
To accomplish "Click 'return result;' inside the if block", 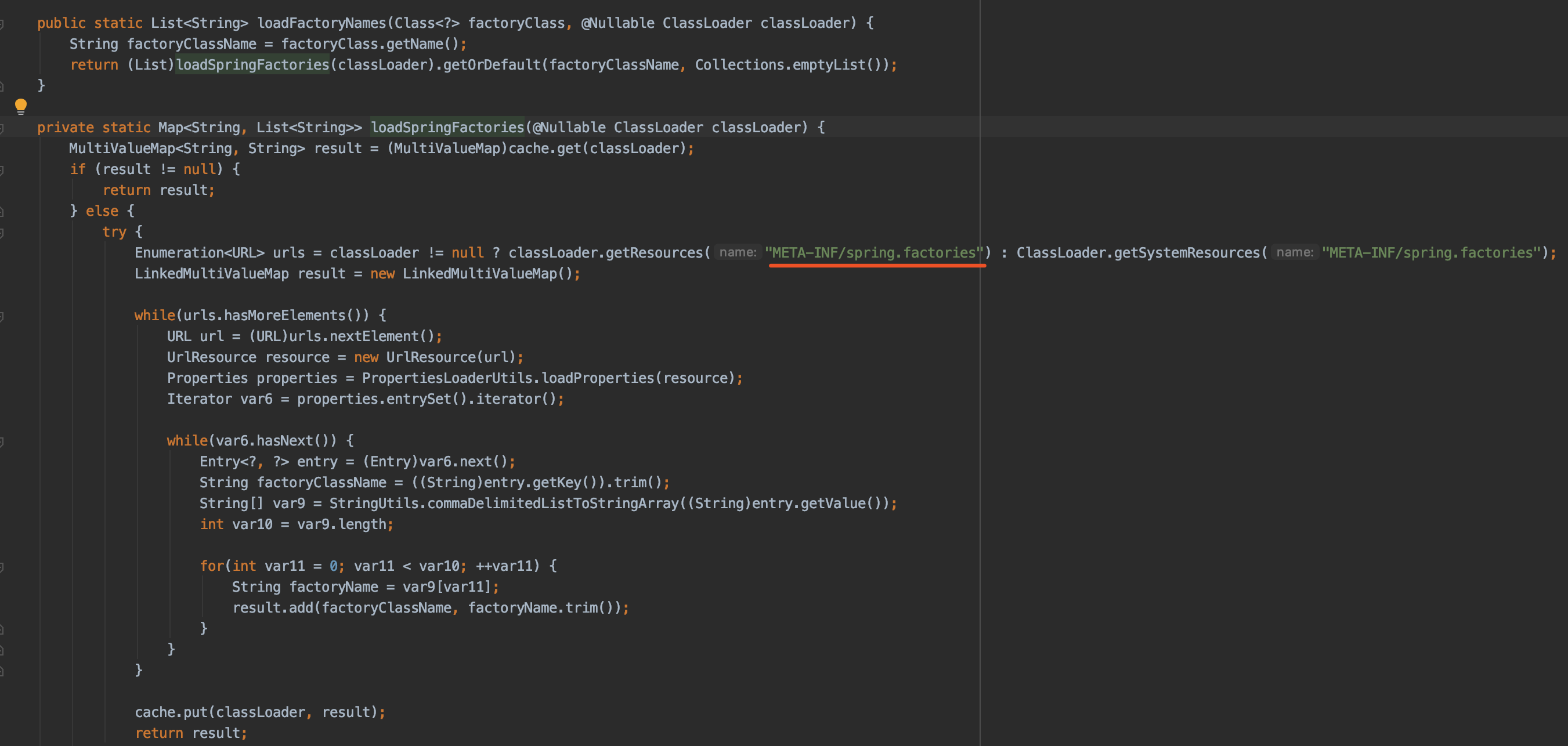I will (x=158, y=190).
